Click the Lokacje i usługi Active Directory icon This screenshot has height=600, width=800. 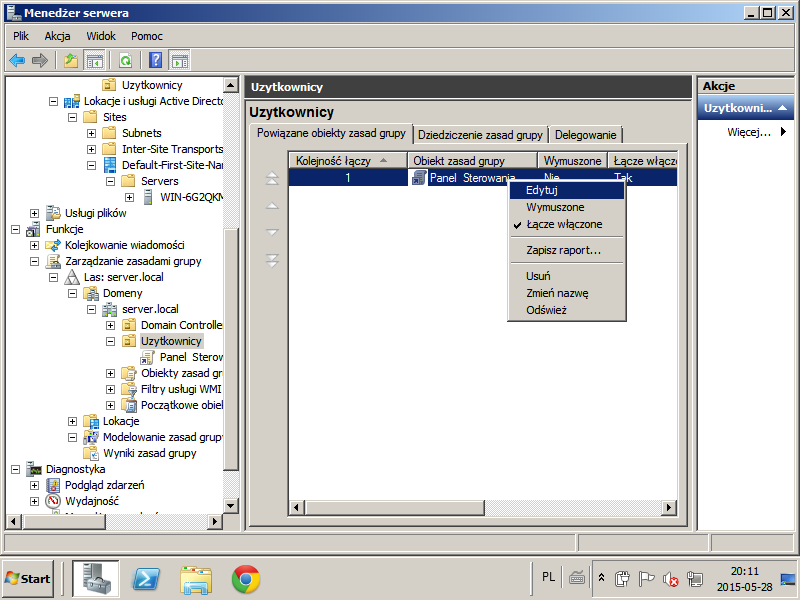(71, 101)
